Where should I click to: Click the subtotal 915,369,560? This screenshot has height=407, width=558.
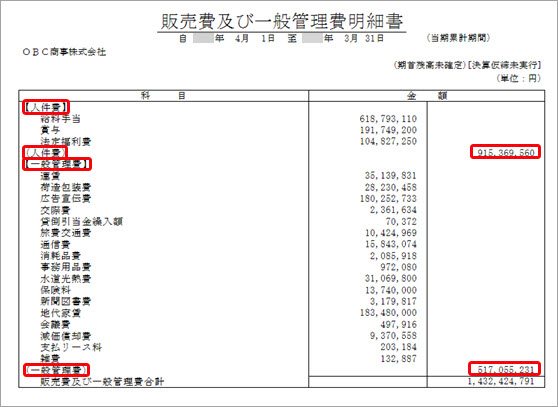tap(506, 153)
